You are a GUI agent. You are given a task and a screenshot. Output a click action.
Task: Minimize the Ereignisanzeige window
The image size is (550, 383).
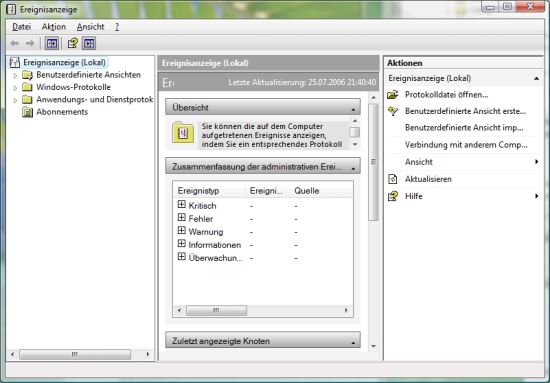(x=490, y=7)
